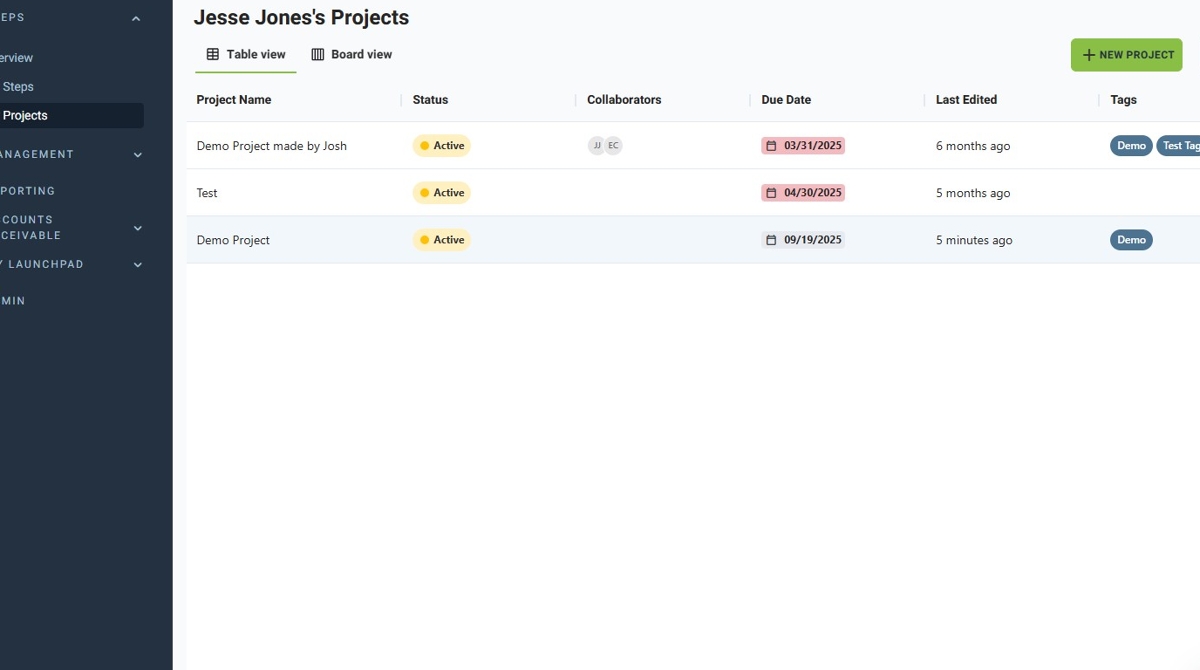Click the '6 months ago' cell
Image resolution: width=1200 pixels, height=670 pixels.
click(x=973, y=146)
